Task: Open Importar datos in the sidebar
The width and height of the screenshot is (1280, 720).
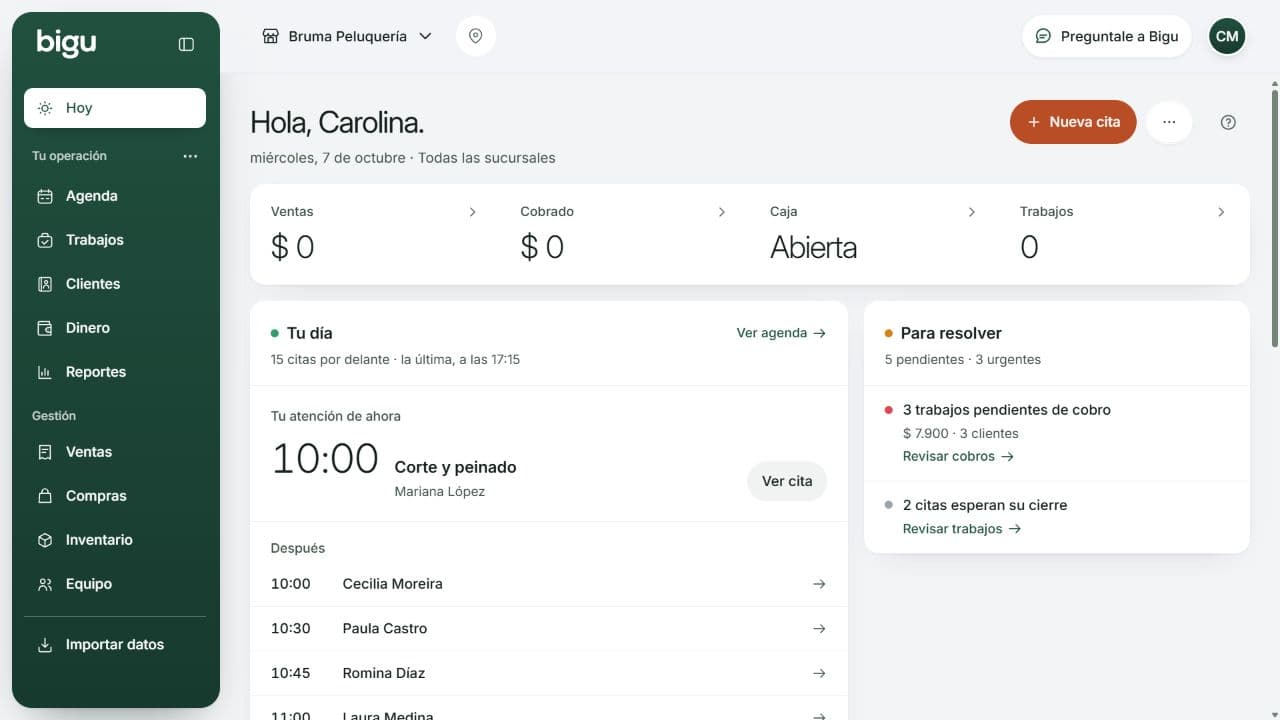Action: pyautogui.click(x=115, y=645)
